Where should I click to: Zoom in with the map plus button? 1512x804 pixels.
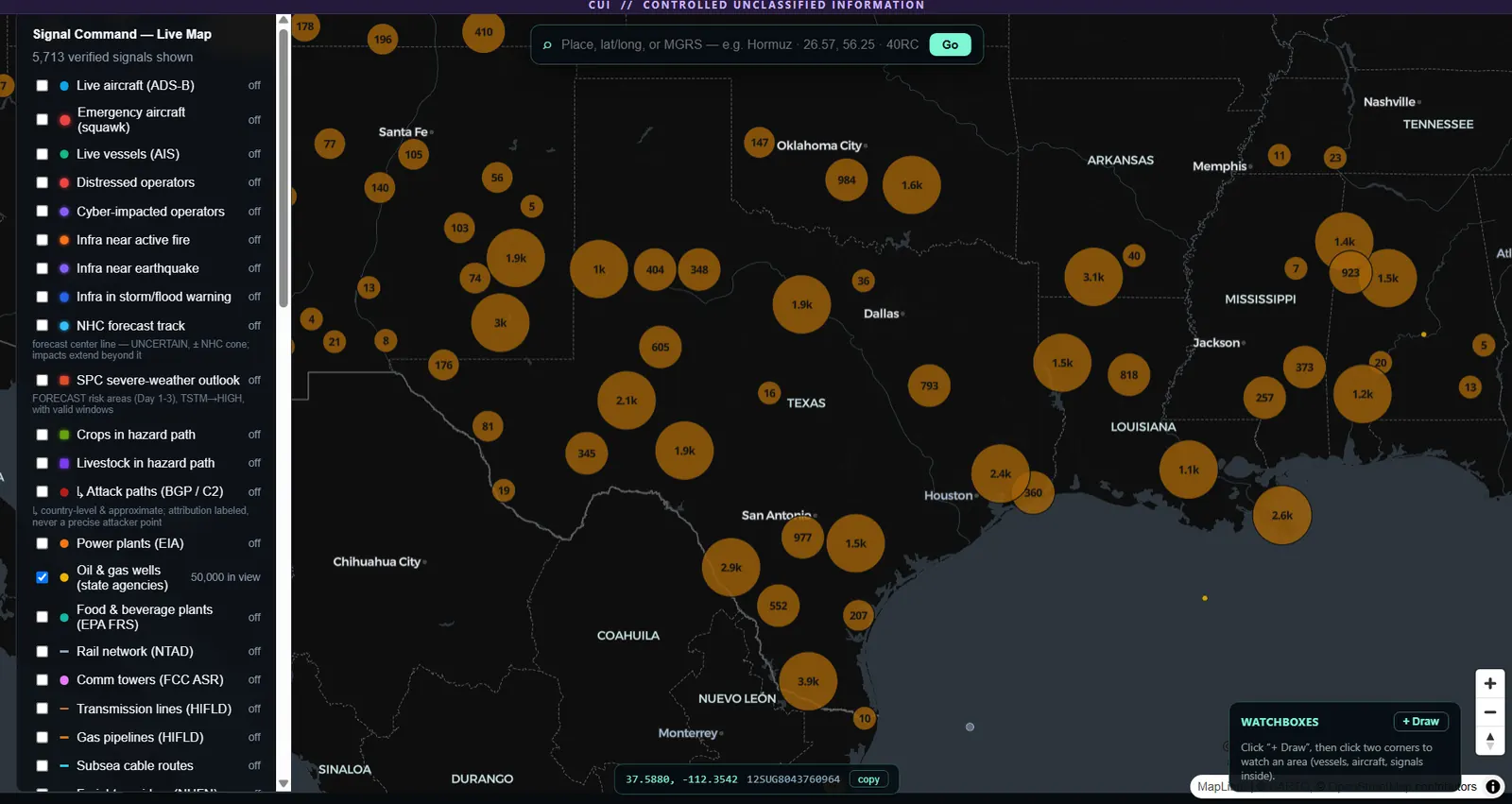point(1490,683)
